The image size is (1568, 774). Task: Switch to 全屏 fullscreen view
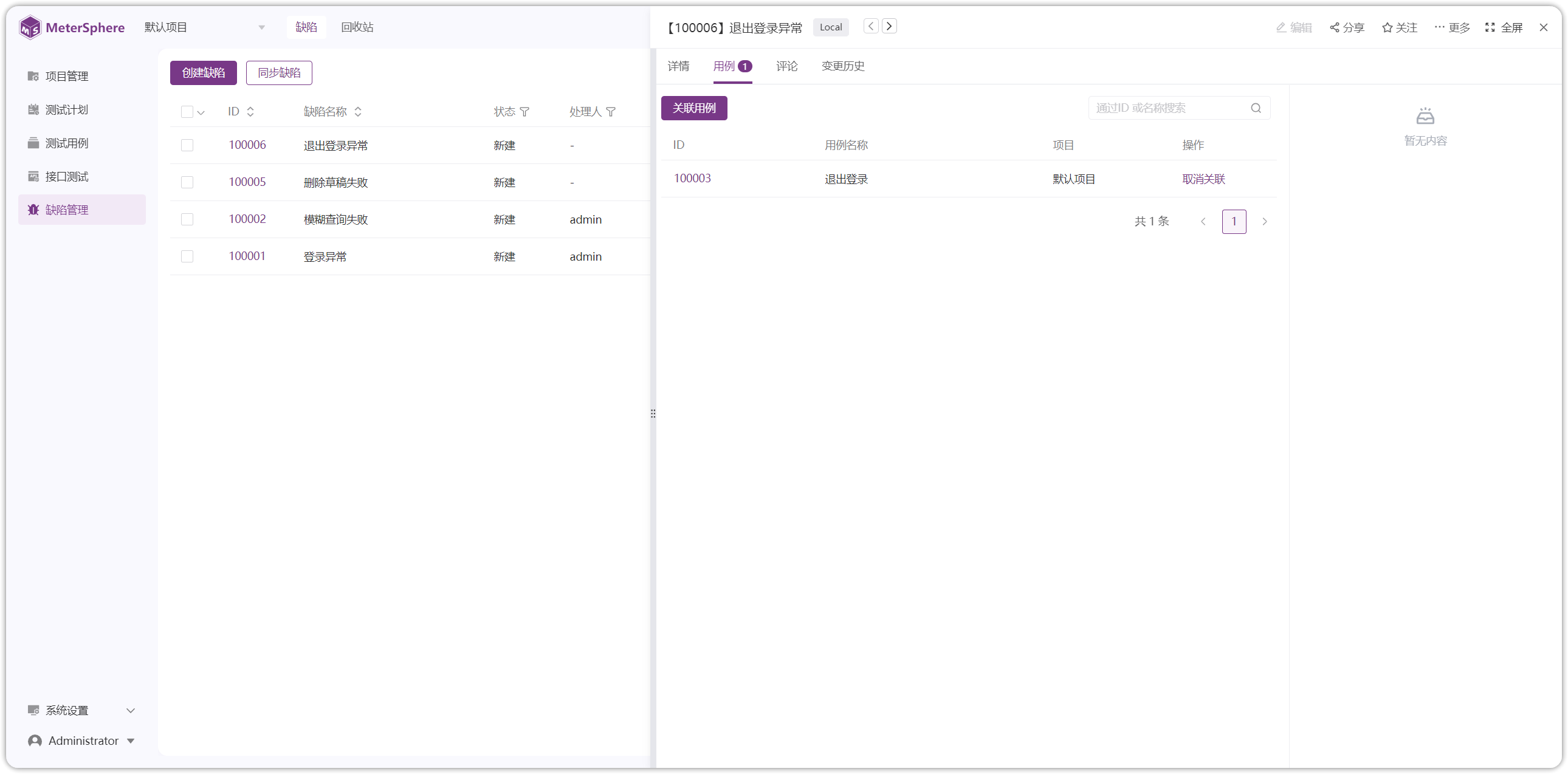point(1504,27)
